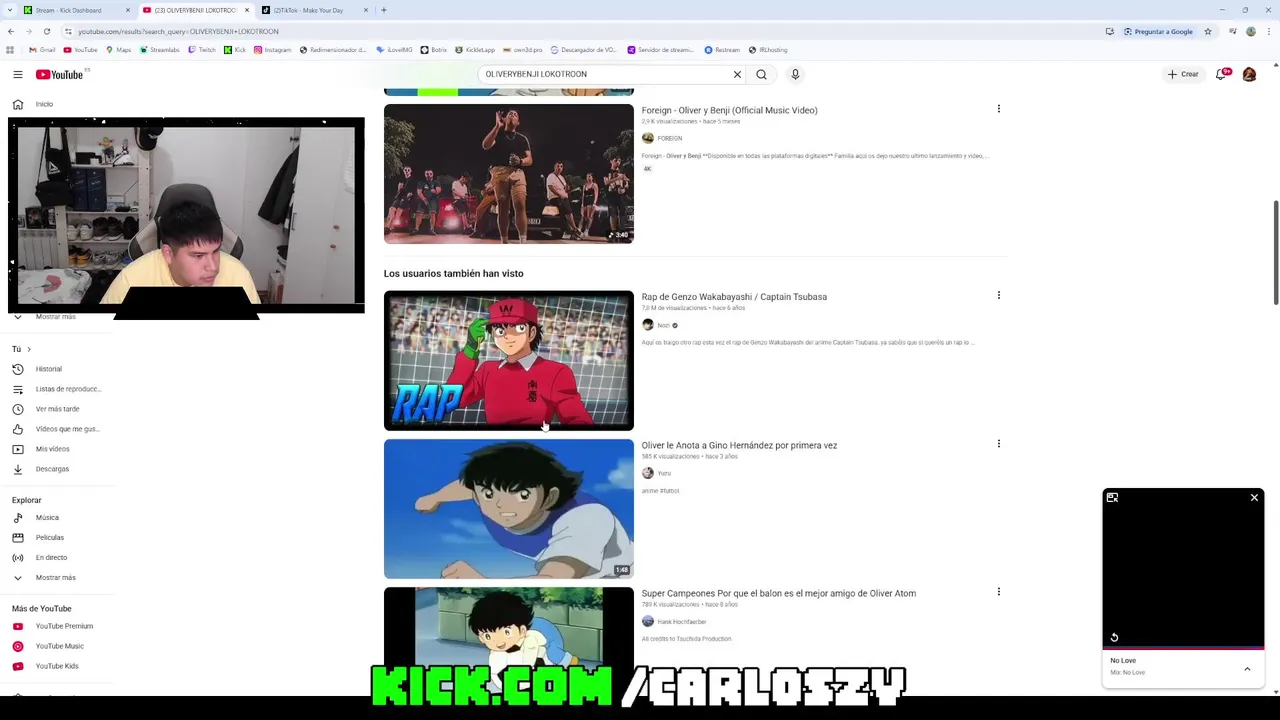Image resolution: width=1280 pixels, height=720 pixels.
Task: Open a new browser tab
Action: coord(384,10)
